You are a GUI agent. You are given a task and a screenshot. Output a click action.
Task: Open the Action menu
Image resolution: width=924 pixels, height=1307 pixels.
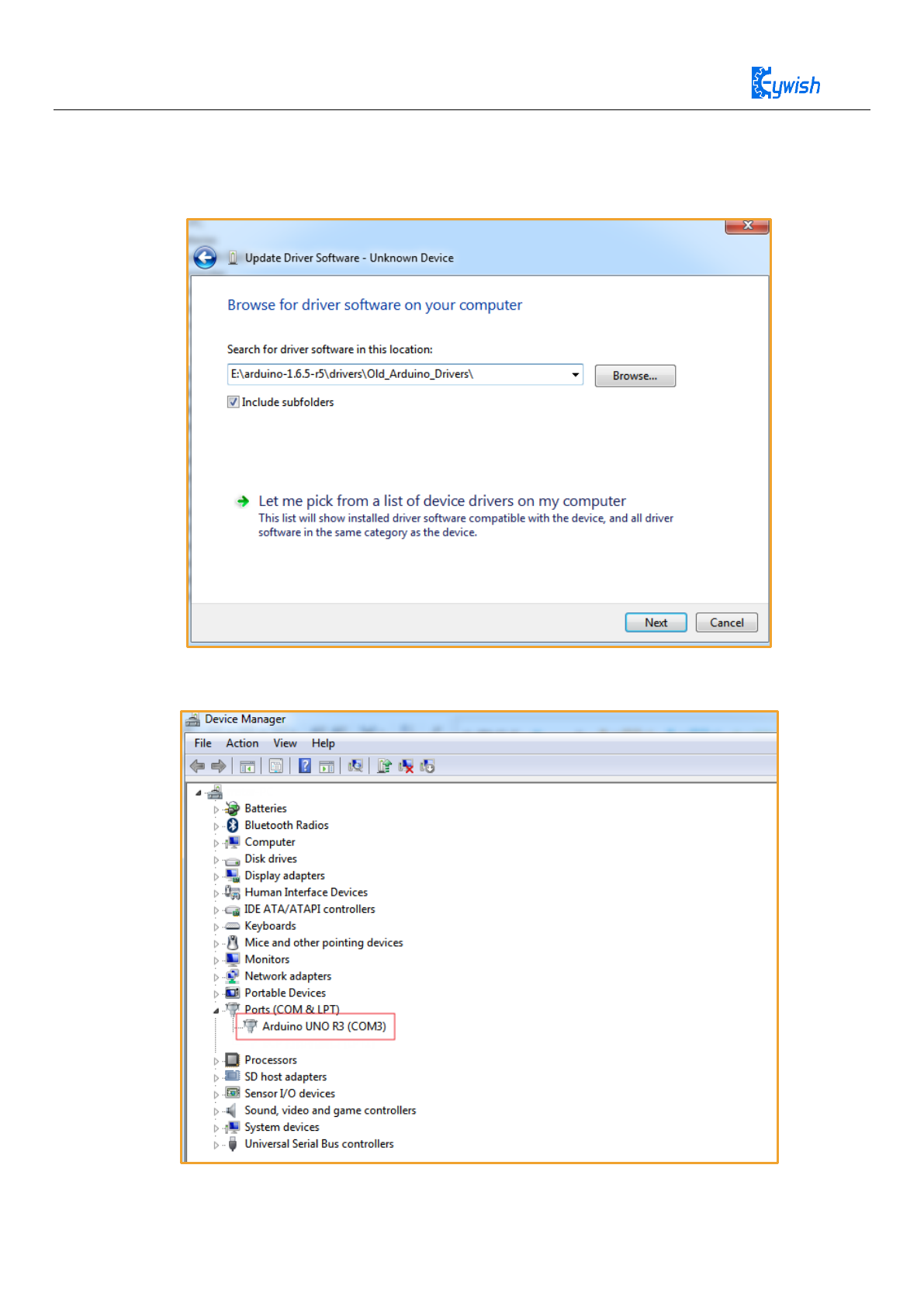pos(242,744)
